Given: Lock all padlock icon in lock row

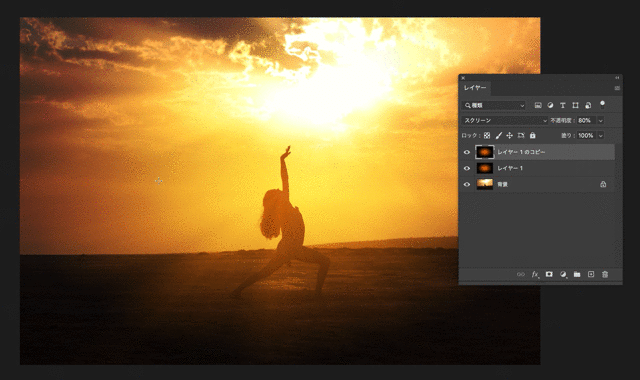Looking at the screenshot, I should pyautogui.click(x=532, y=136).
